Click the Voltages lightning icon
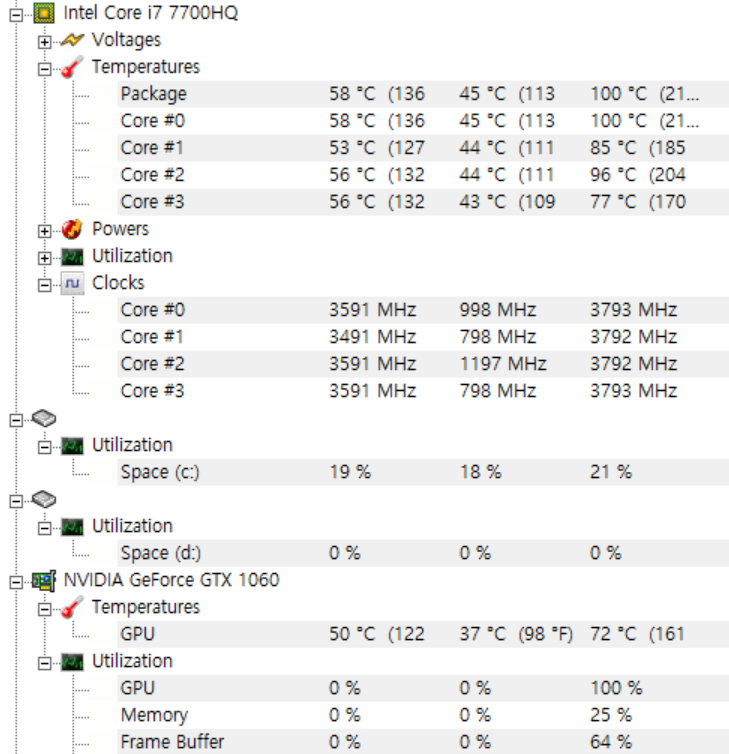729x754 pixels. click(x=72, y=40)
